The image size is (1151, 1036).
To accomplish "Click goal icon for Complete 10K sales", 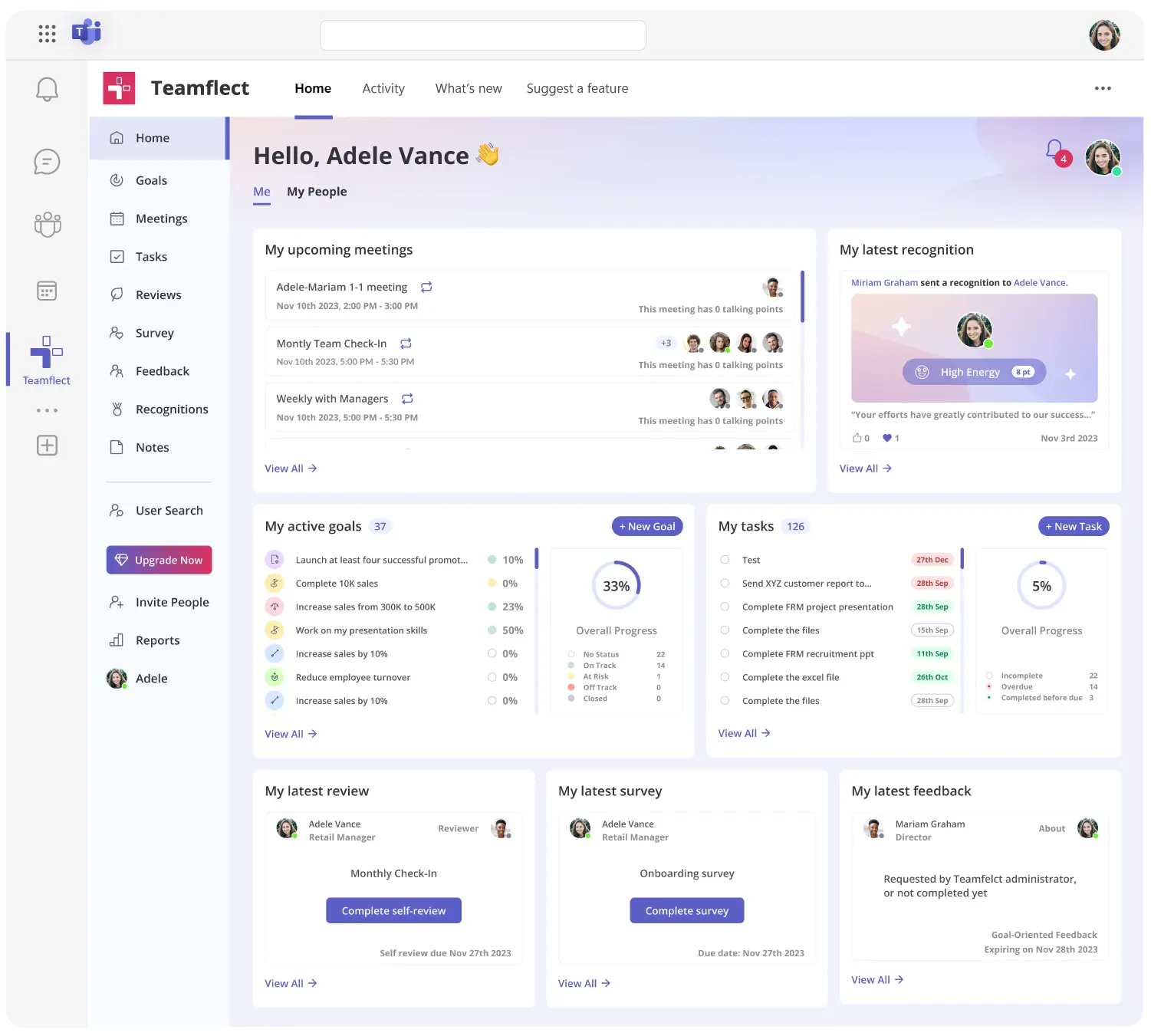I will point(275,583).
